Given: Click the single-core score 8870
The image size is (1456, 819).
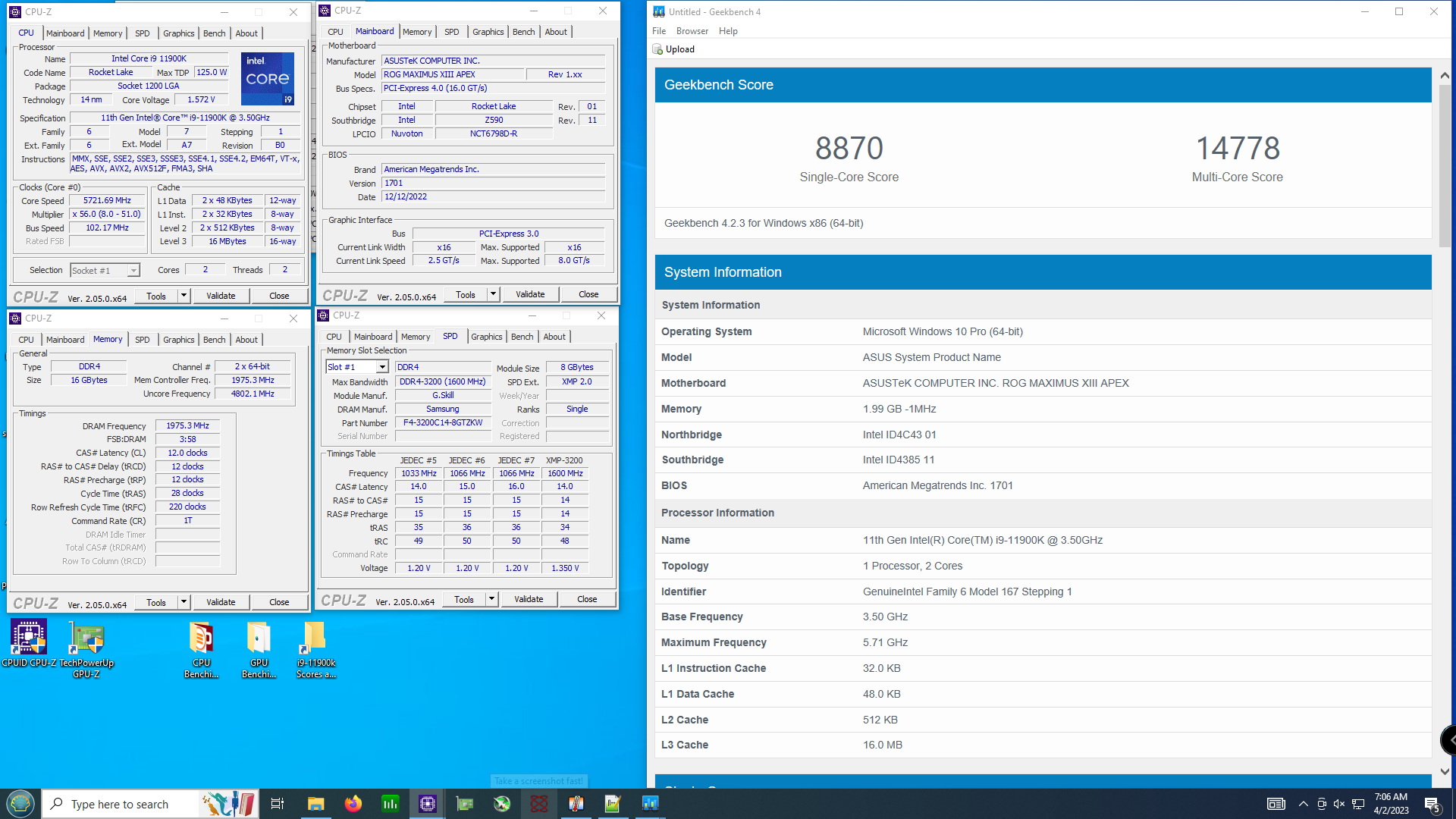Looking at the screenshot, I should click(x=849, y=148).
